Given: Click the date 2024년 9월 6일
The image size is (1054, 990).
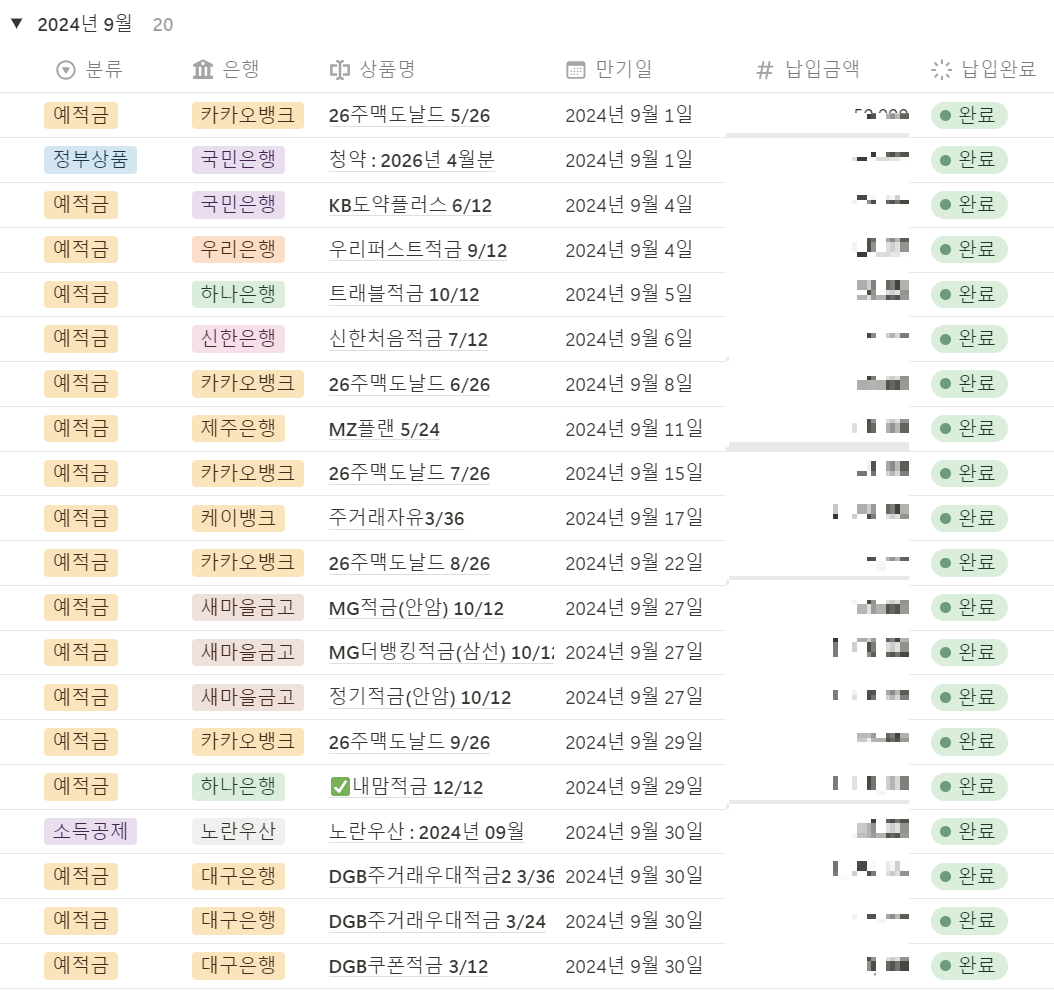Looking at the screenshot, I should click(629, 339).
